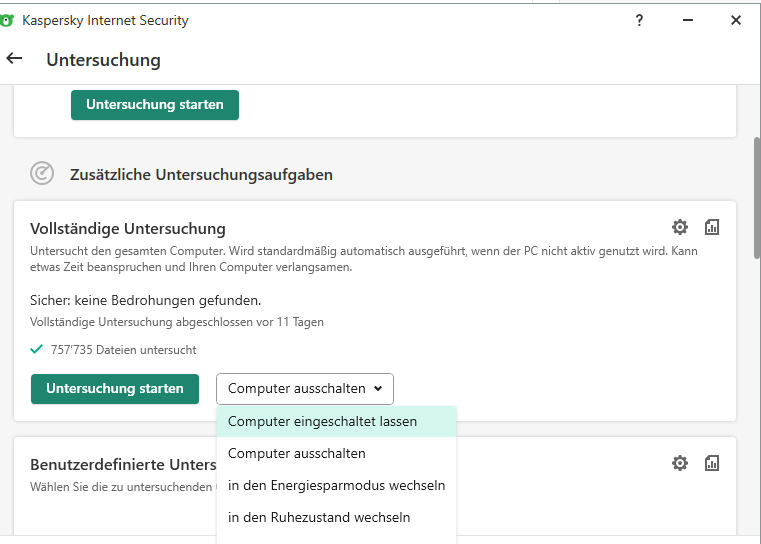Minimize the Kaspersky window
The image size is (761, 544).
[x=688, y=20]
